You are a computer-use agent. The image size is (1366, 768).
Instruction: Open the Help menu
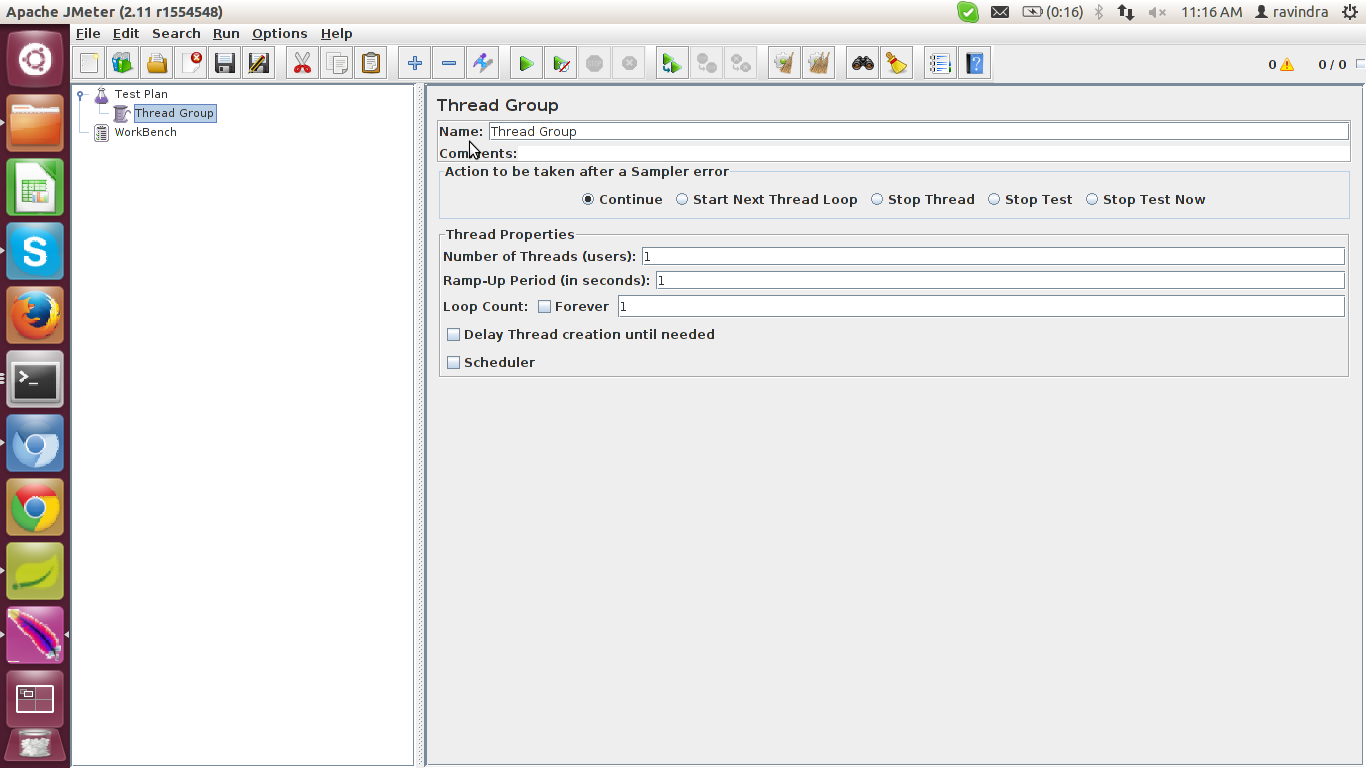coord(336,33)
